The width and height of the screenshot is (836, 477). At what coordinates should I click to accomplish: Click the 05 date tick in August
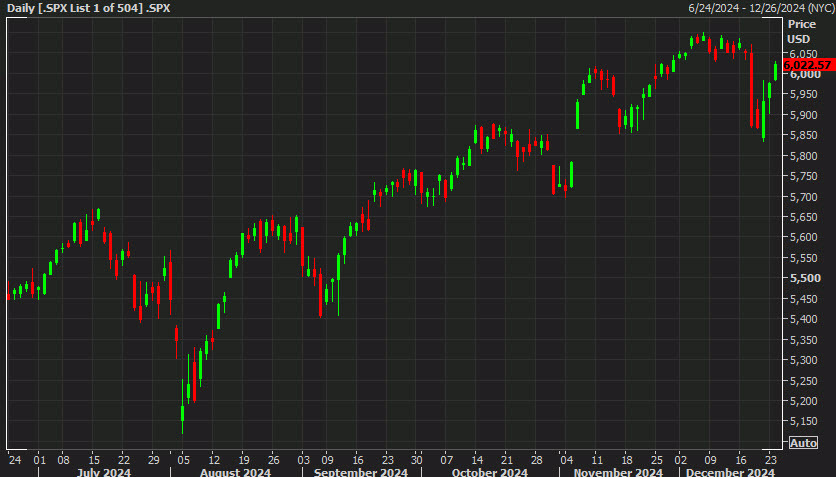tap(183, 460)
